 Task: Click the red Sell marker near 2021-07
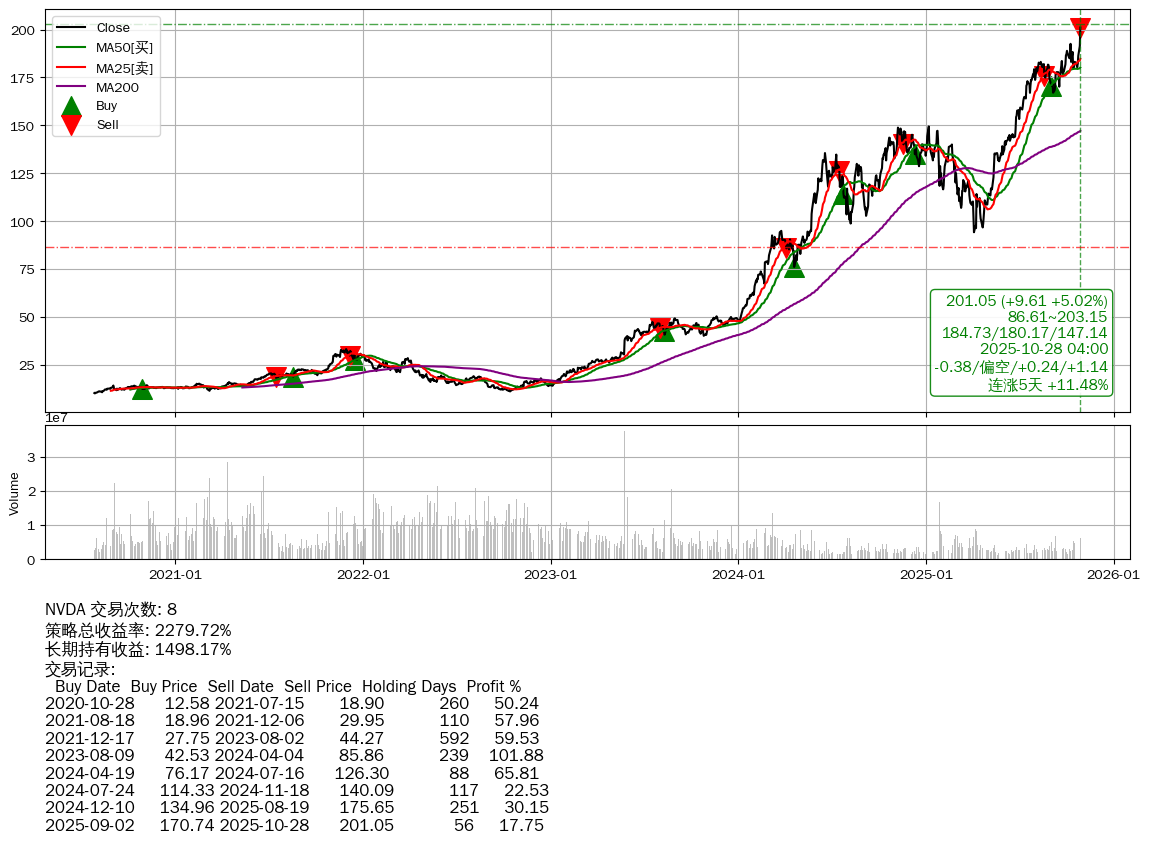[276, 376]
